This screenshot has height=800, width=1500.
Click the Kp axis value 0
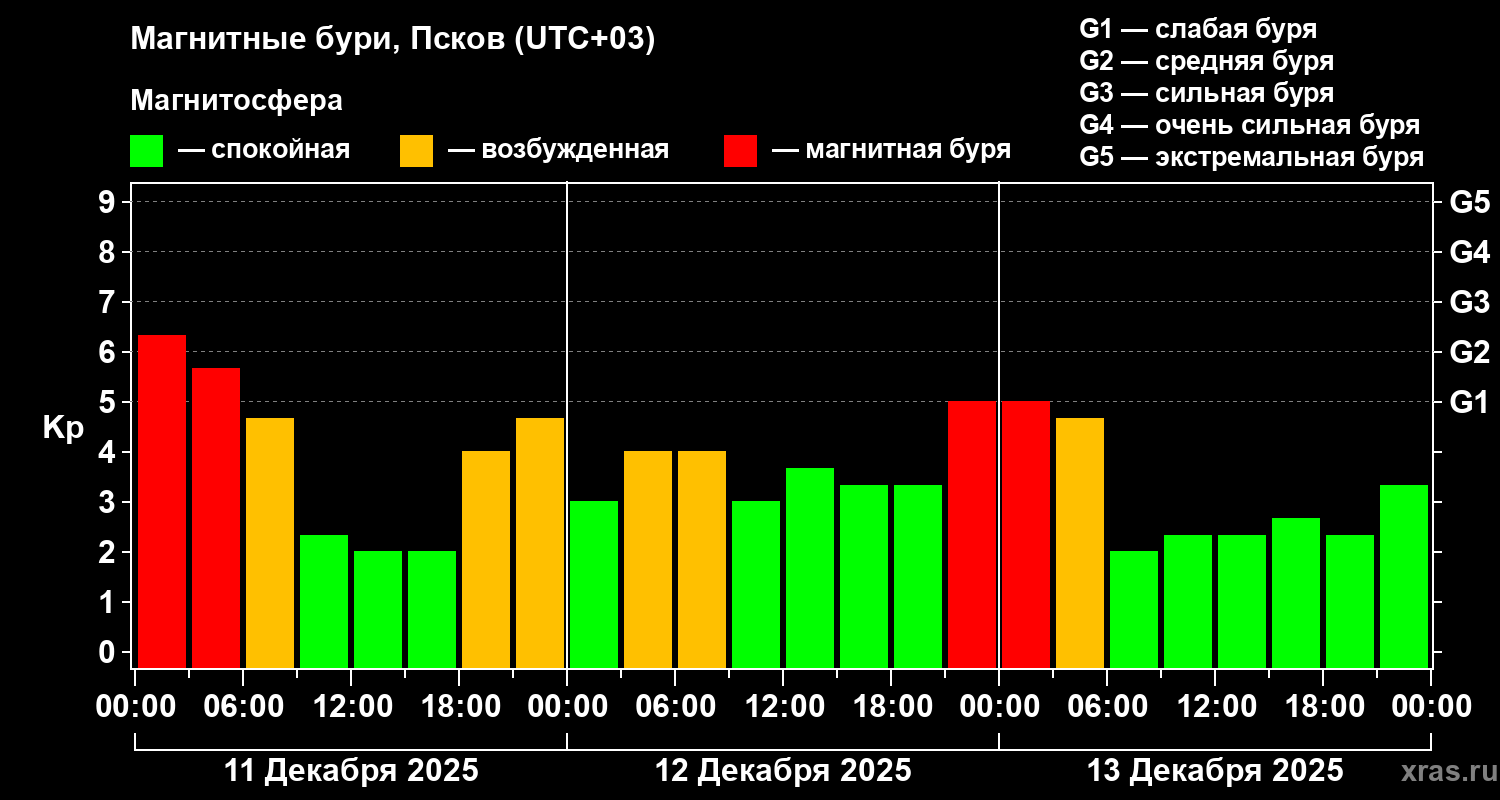[109, 652]
